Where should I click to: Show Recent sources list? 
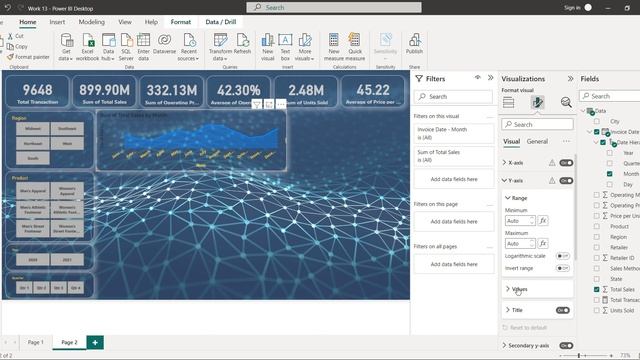coord(188,47)
